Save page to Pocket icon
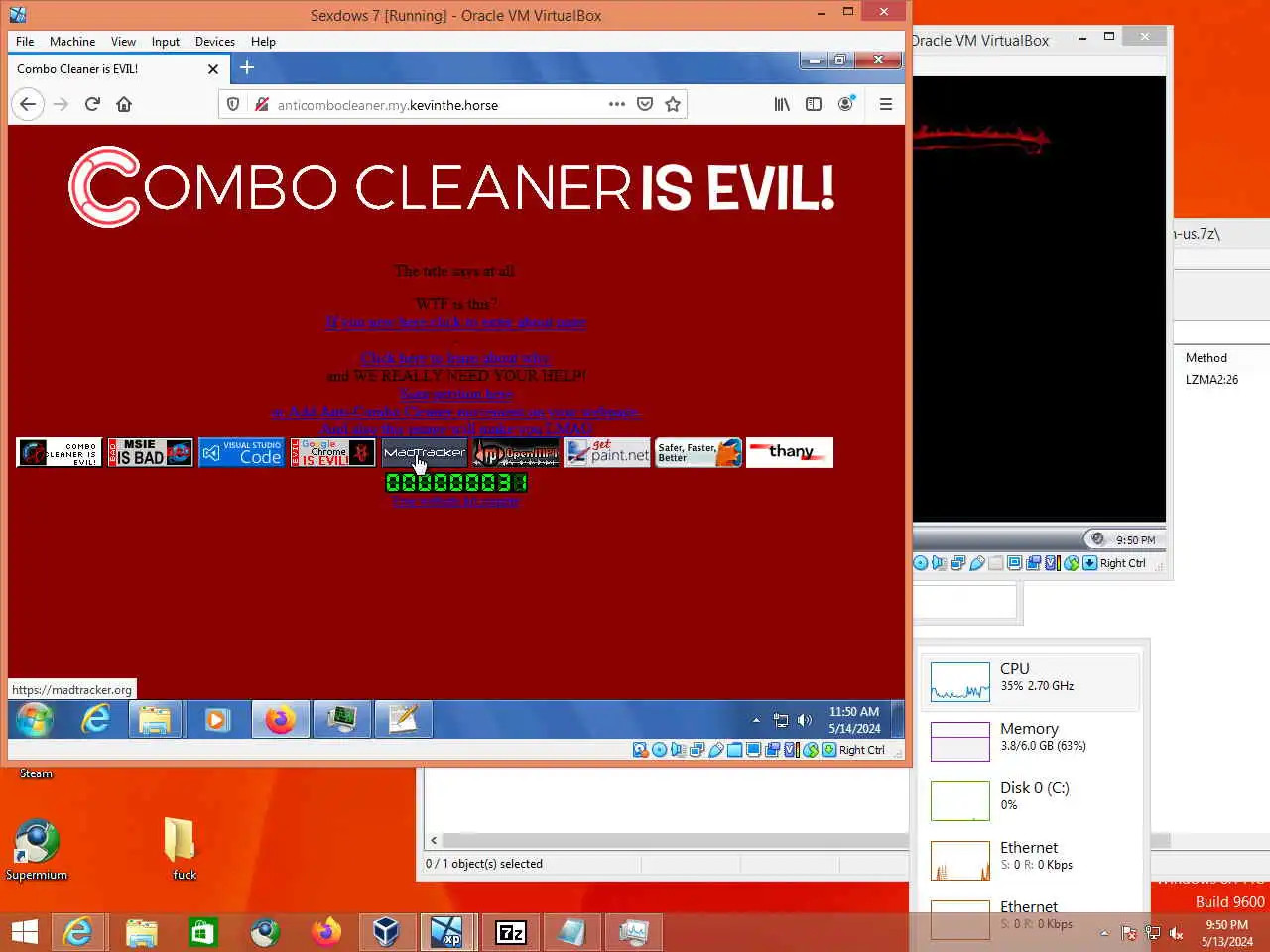The height and width of the screenshot is (952, 1270). [645, 104]
